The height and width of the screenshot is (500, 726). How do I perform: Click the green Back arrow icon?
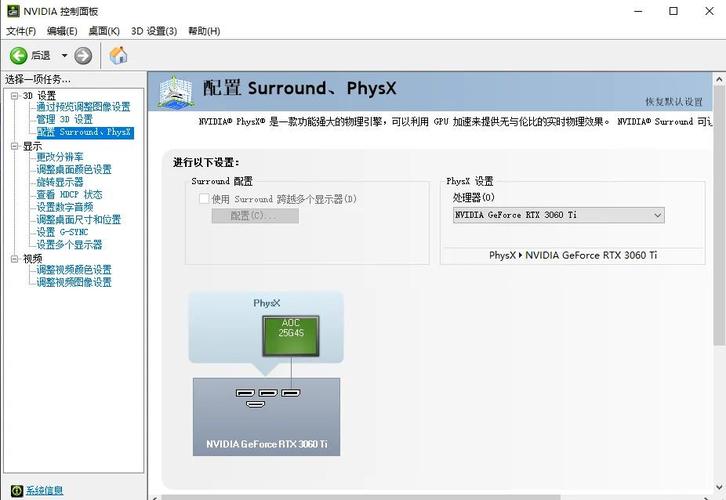tap(18, 56)
